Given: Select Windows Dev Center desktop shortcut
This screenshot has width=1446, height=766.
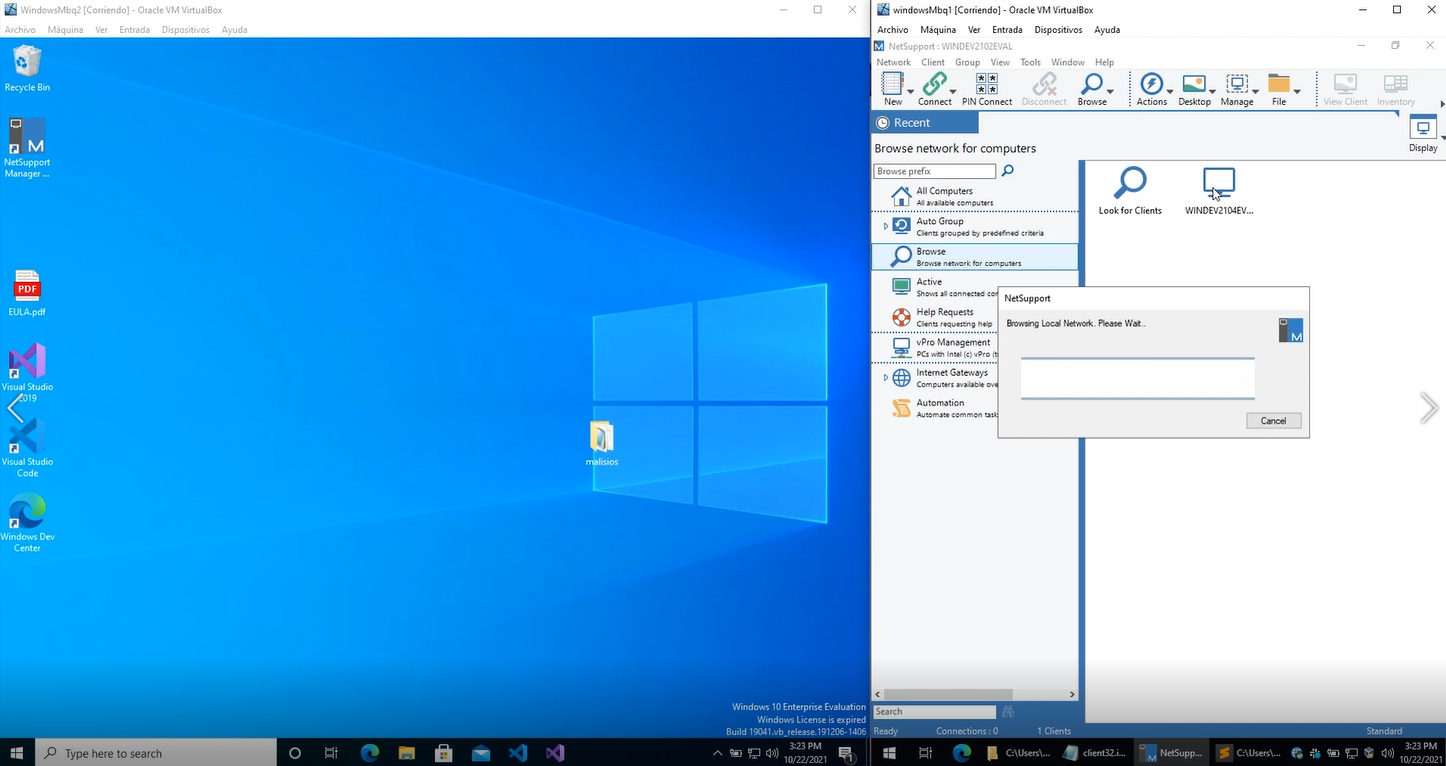Looking at the screenshot, I should pyautogui.click(x=27, y=523).
